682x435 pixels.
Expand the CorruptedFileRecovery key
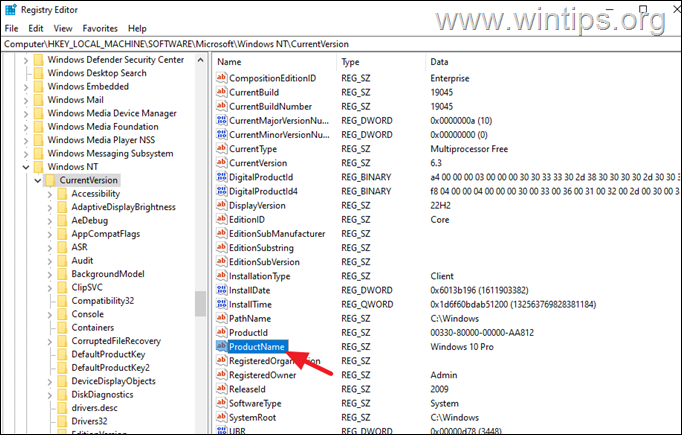[x=50, y=341]
